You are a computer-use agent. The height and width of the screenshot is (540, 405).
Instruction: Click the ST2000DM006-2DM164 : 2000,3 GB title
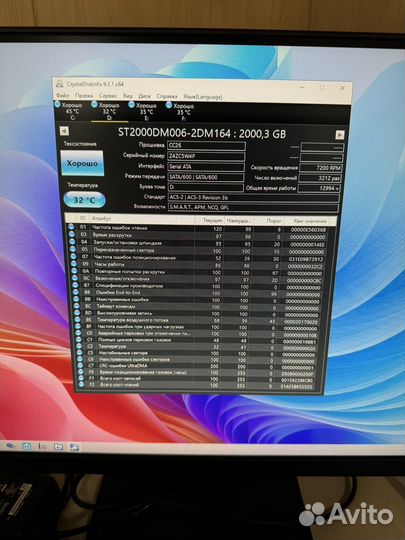pyautogui.click(x=202, y=133)
